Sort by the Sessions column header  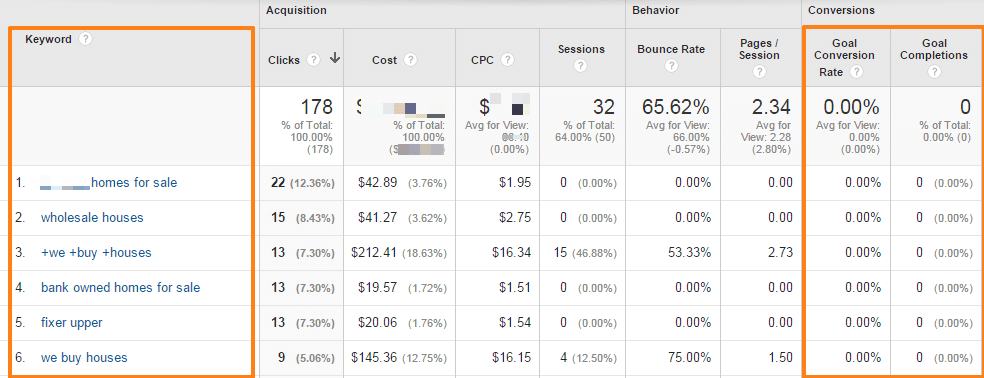tap(581, 48)
